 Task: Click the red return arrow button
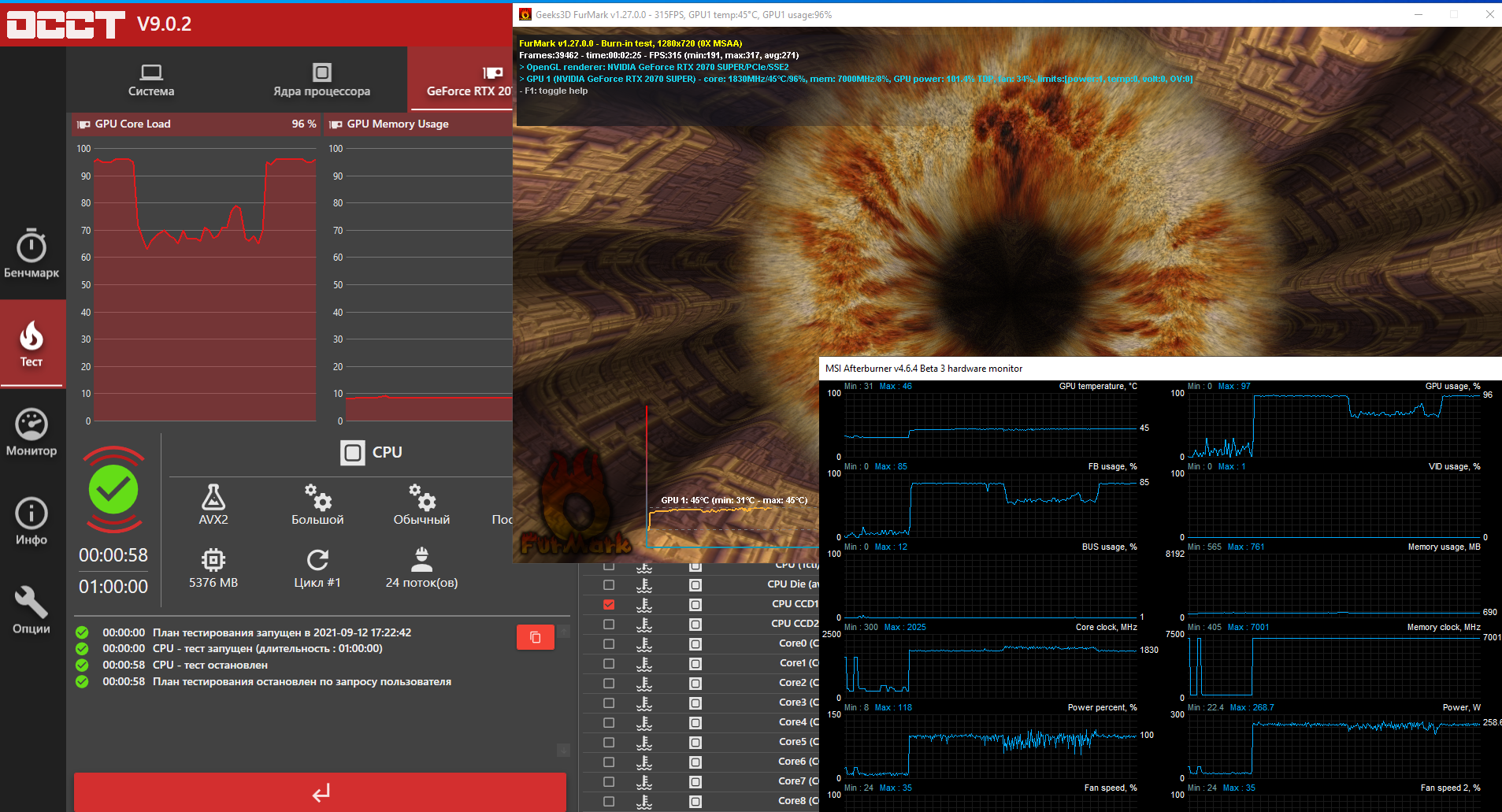coord(320,792)
